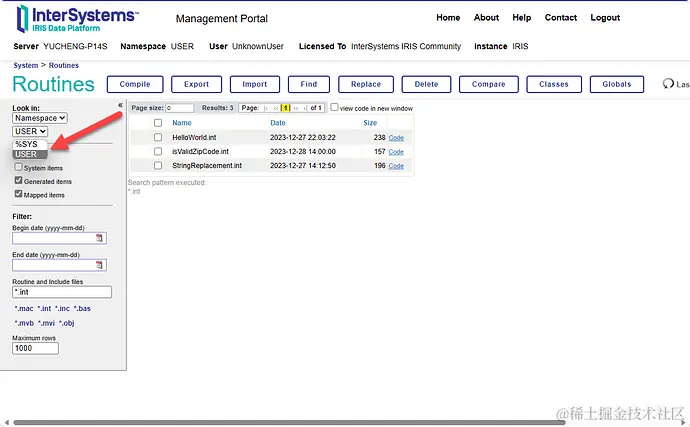Click the Compile button
This screenshot has width=690, height=427.
(x=135, y=84)
